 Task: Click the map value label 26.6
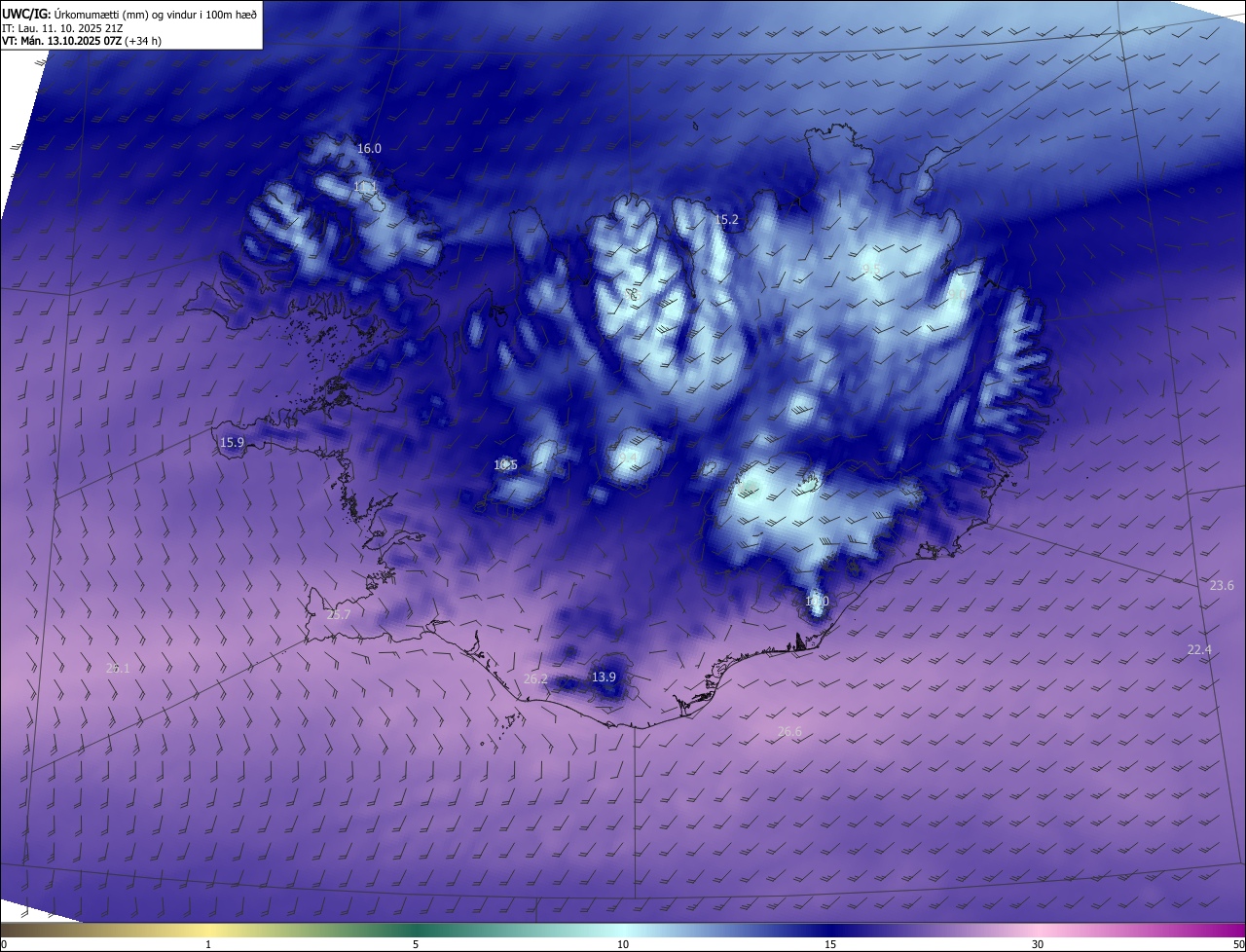point(789,732)
